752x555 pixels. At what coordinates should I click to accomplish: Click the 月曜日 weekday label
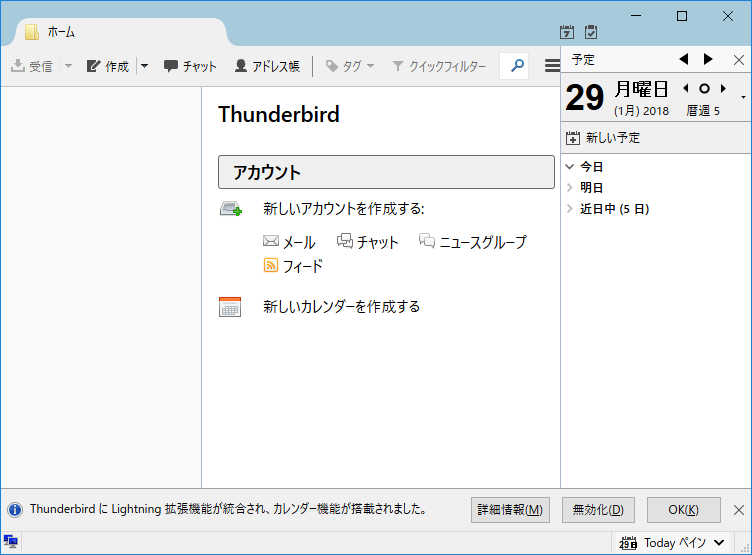pos(641,89)
